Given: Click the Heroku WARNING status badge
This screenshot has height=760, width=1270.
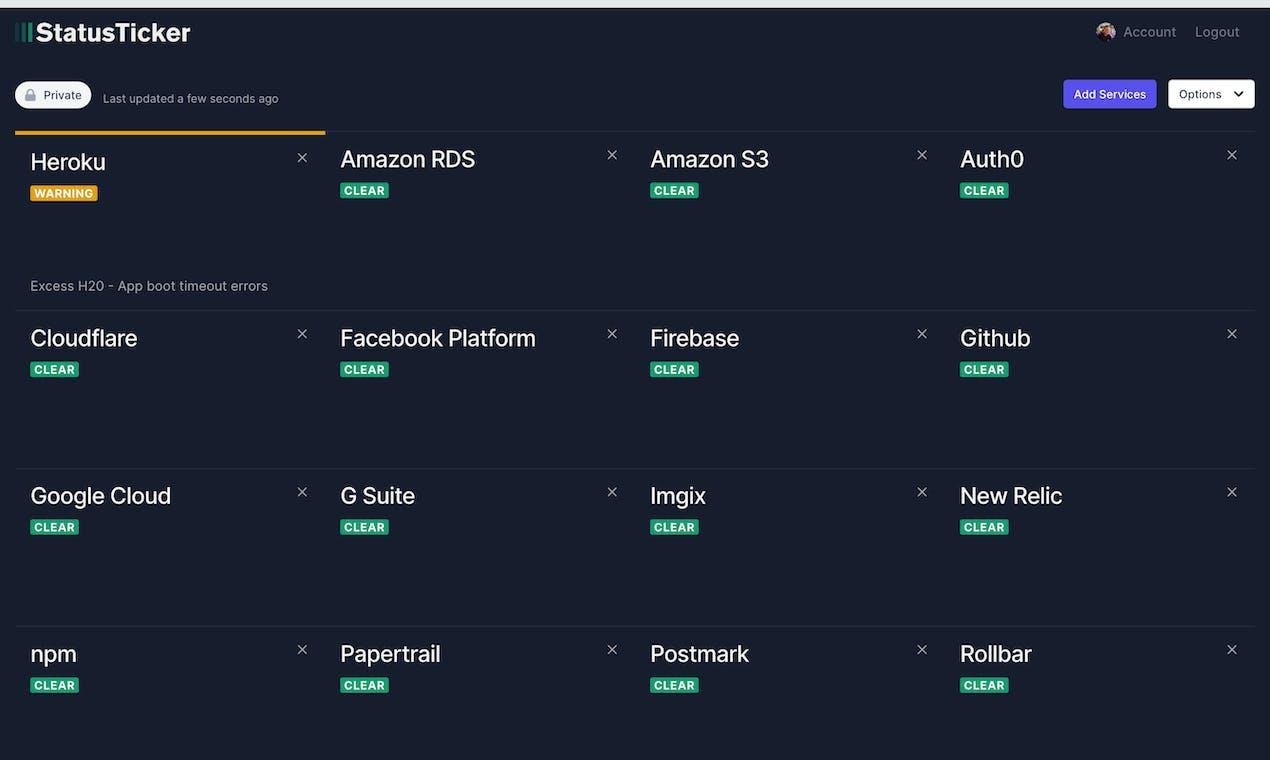Looking at the screenshot, I should coord(64,194).
